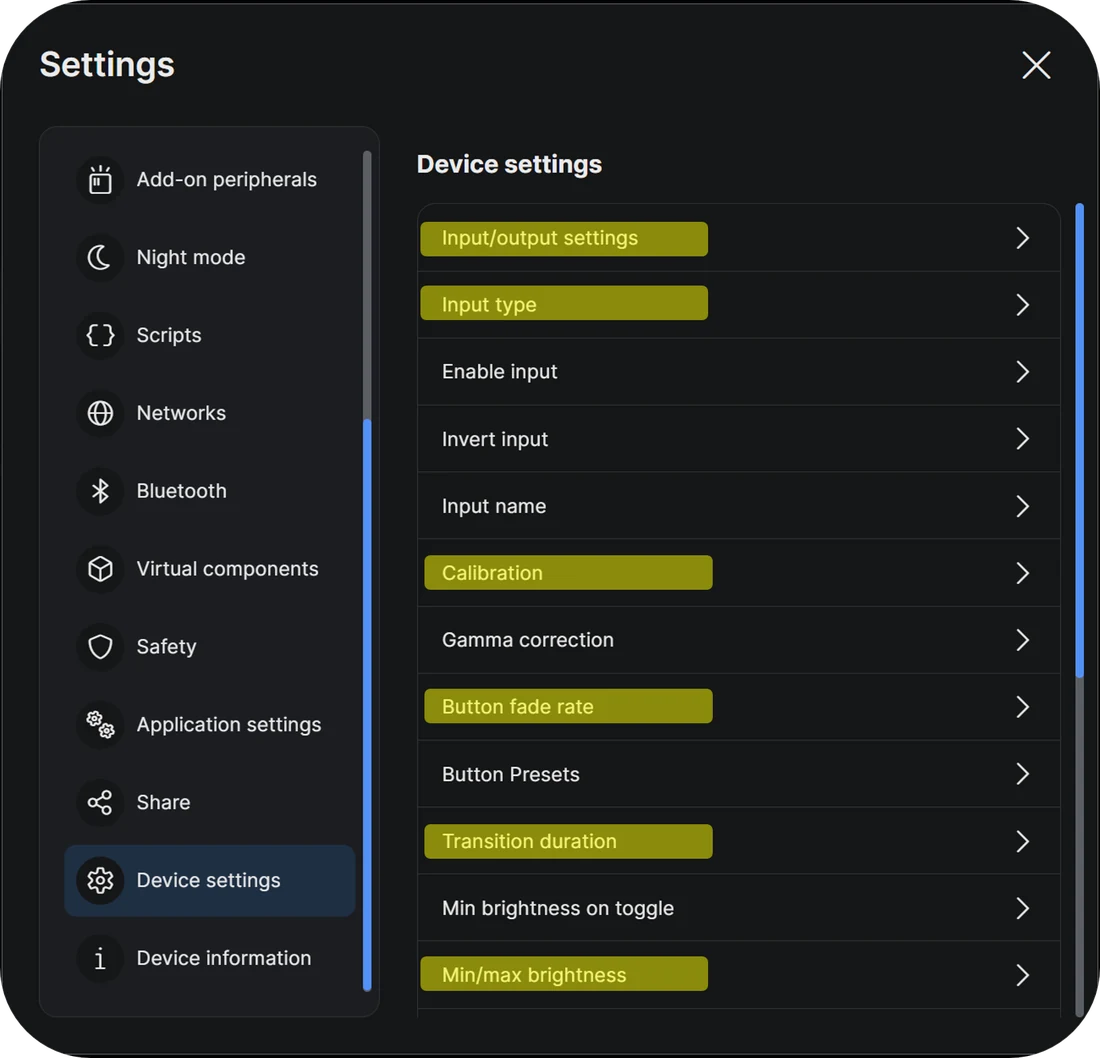Click the Add-on peripherals plug icon
The image size is (1100, 1058).
[100, 180]
